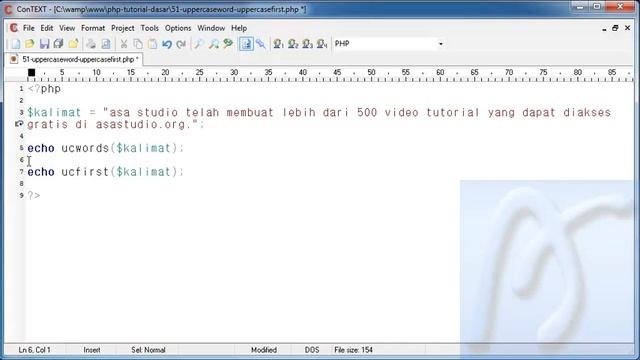Save the file with the floppy icon

(x=44, y=44)
